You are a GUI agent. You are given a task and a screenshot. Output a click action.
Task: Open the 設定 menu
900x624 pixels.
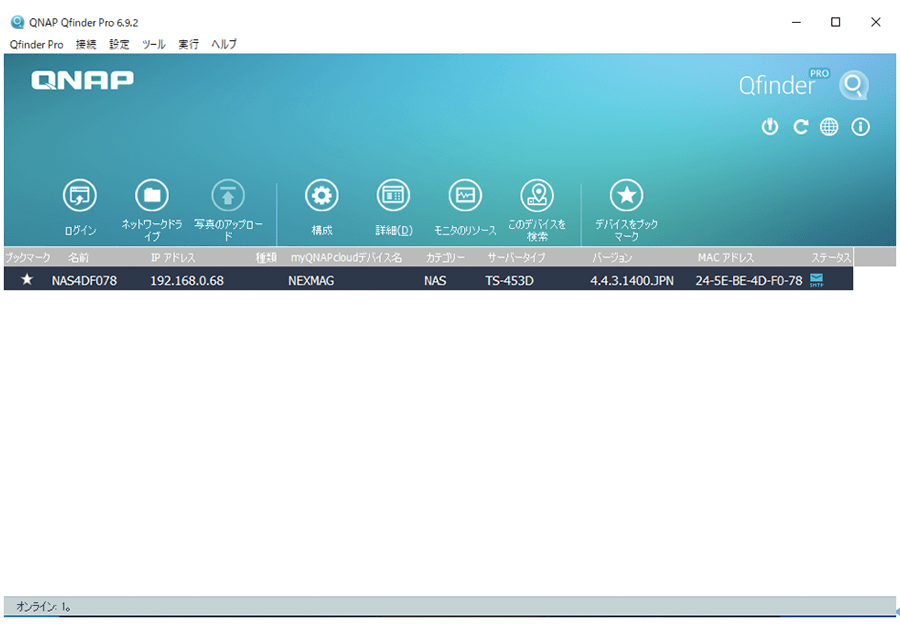(119, 44)
